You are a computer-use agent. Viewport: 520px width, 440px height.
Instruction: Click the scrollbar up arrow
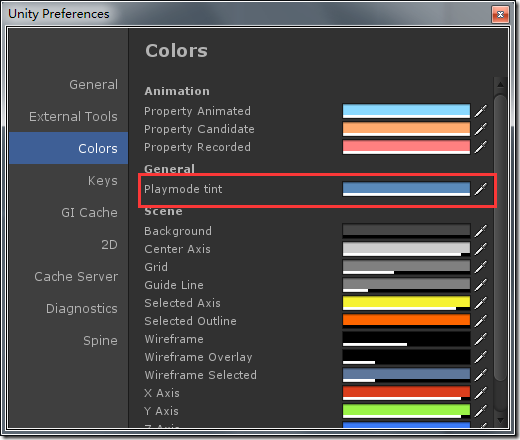500,84
